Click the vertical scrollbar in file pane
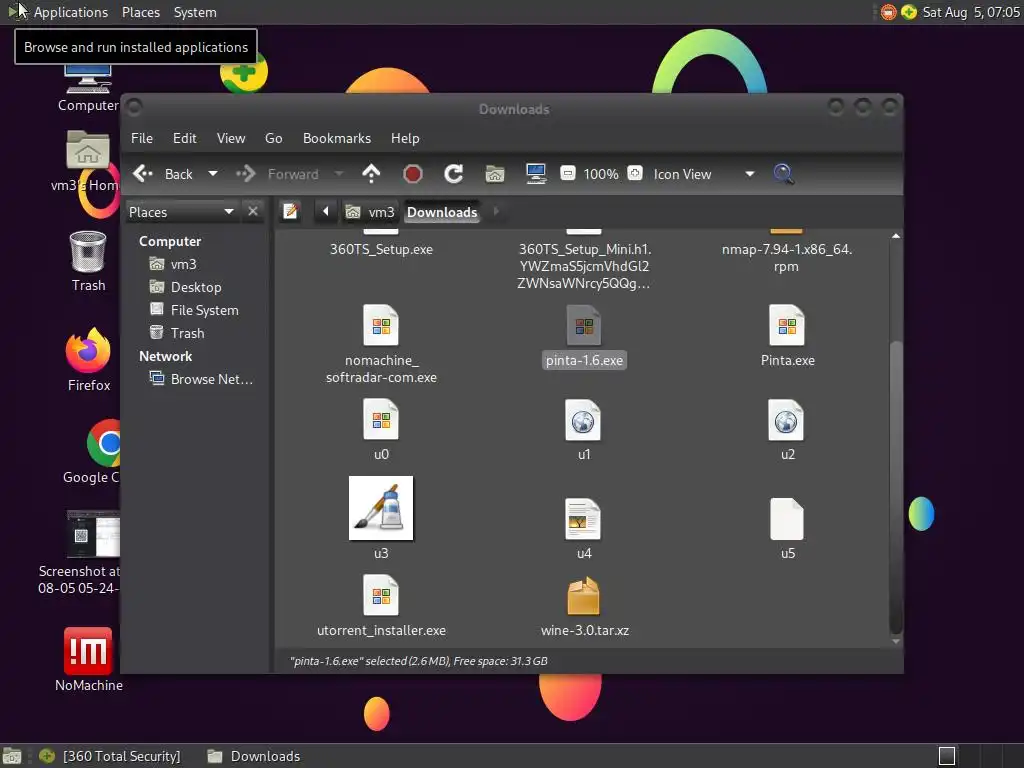 coord(896,485)
